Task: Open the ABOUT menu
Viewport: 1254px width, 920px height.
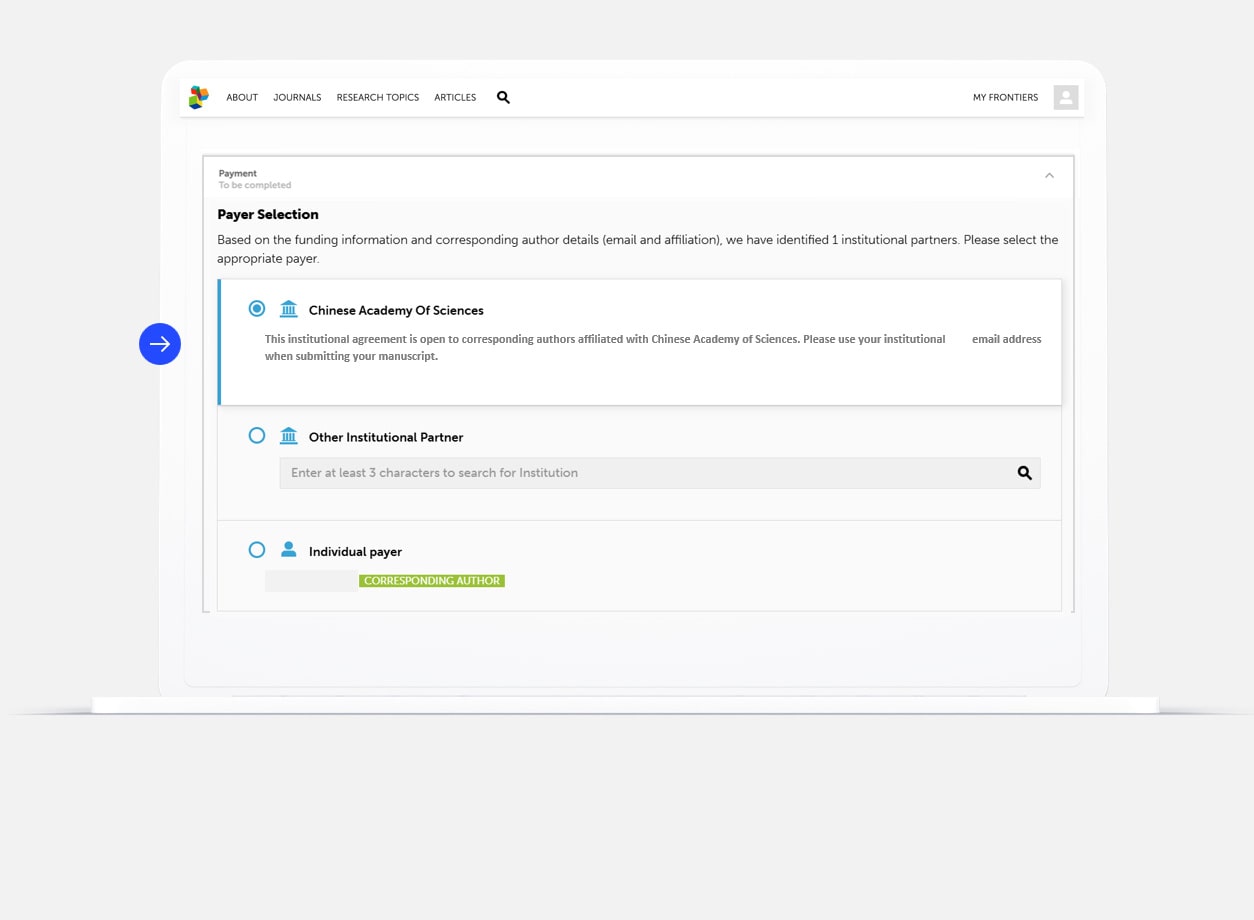Action: pos(242,98)
